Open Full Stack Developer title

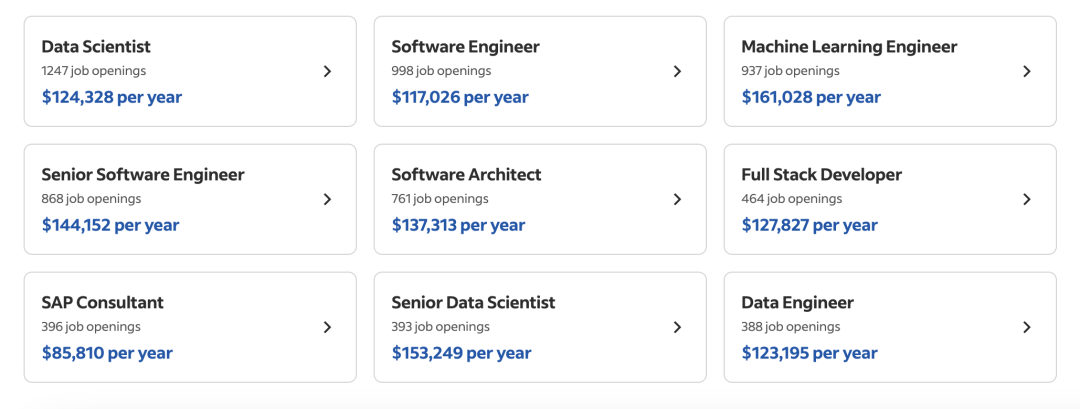click(x=821, y=175)
